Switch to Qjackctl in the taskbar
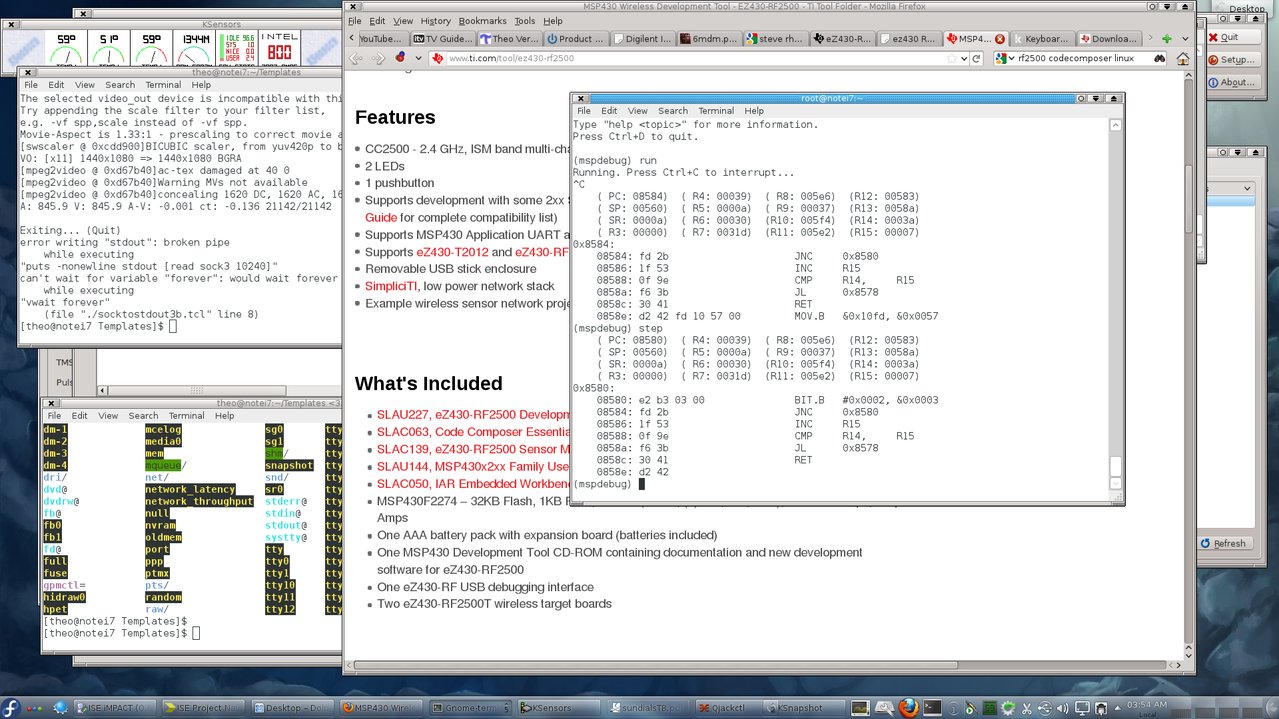Image resolution: width=1279 pixels, height=719 pixels. coord(729,708)
